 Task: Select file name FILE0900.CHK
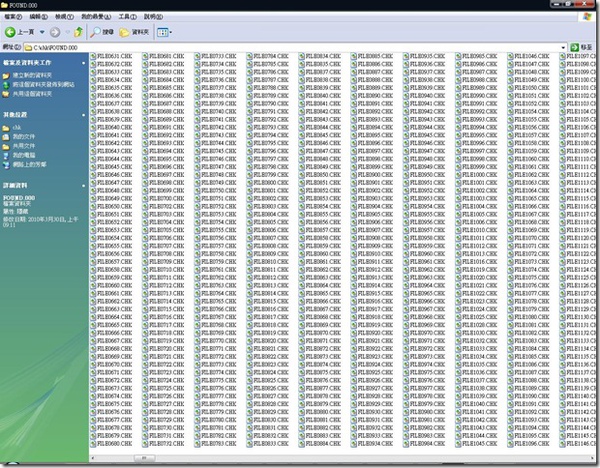pyautogui.click(x=375, y=175)
